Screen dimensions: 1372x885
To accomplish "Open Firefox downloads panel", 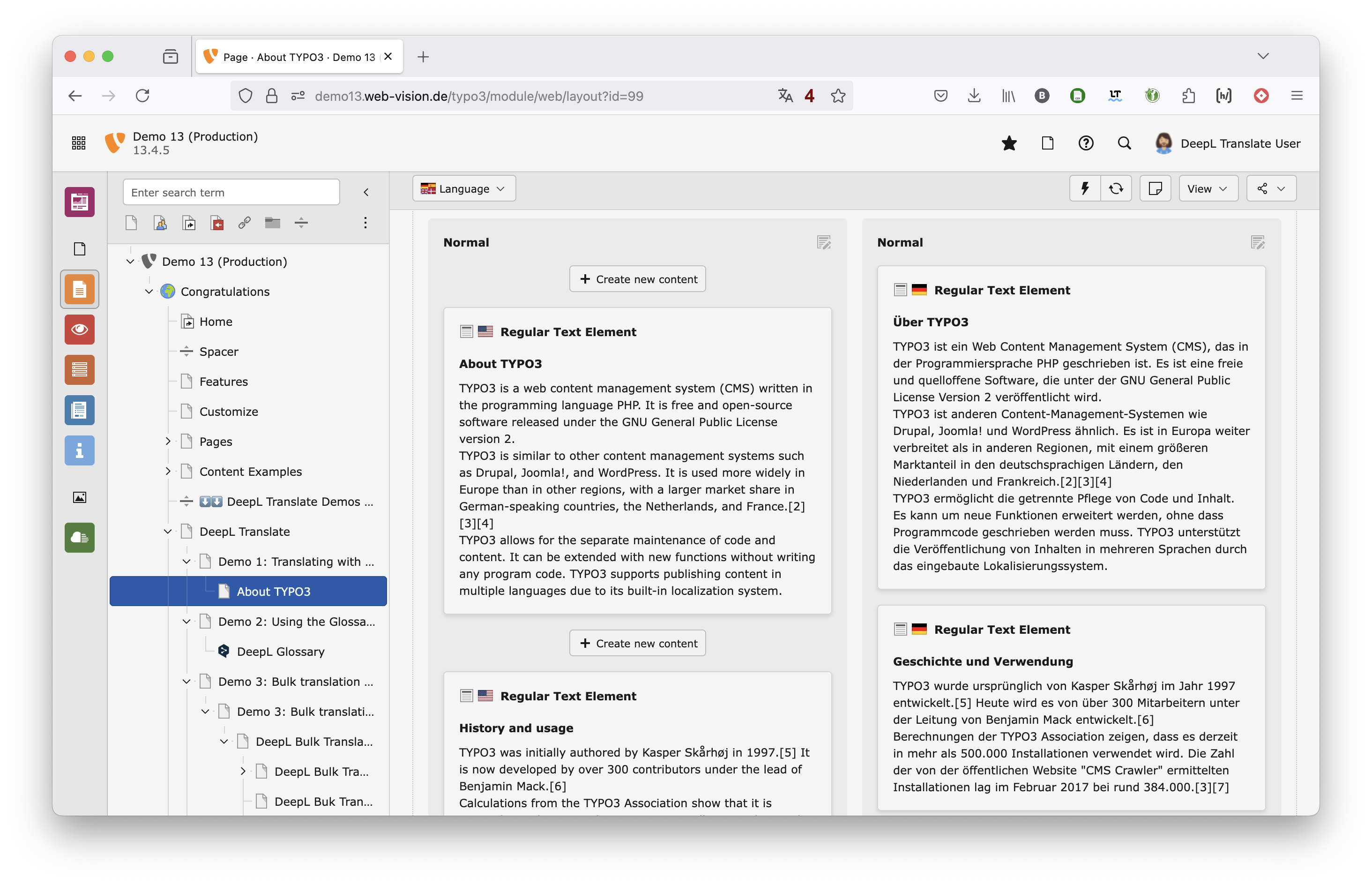I will coord(973,96).
